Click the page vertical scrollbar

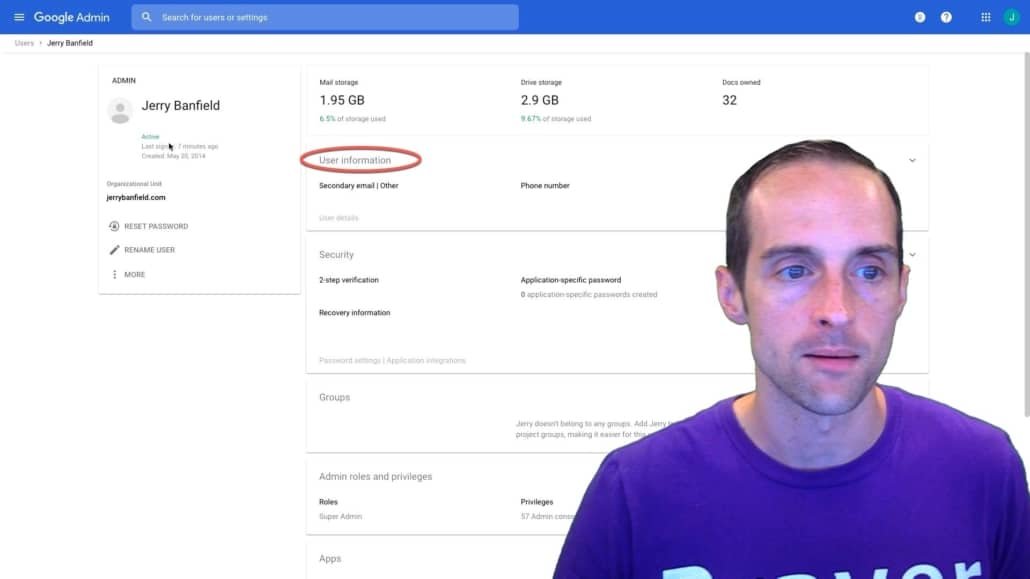point(1026,234)
